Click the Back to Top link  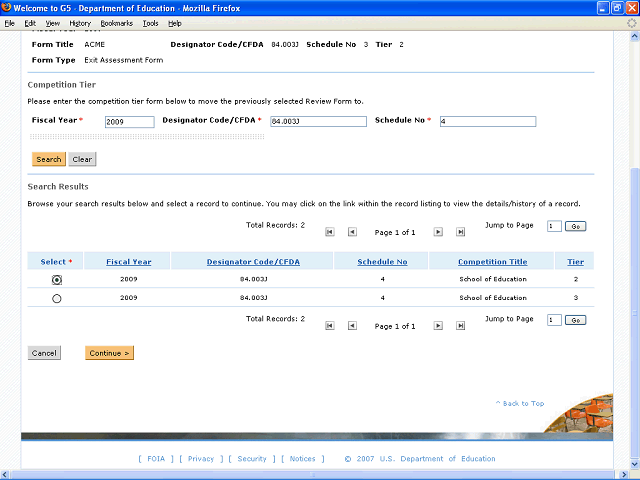point(520,403)
